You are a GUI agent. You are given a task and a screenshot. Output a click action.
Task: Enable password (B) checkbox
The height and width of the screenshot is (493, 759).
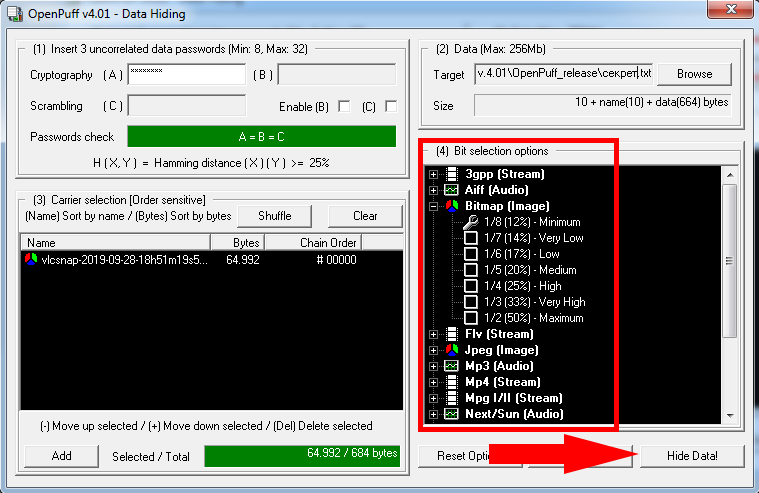point(344,106)
